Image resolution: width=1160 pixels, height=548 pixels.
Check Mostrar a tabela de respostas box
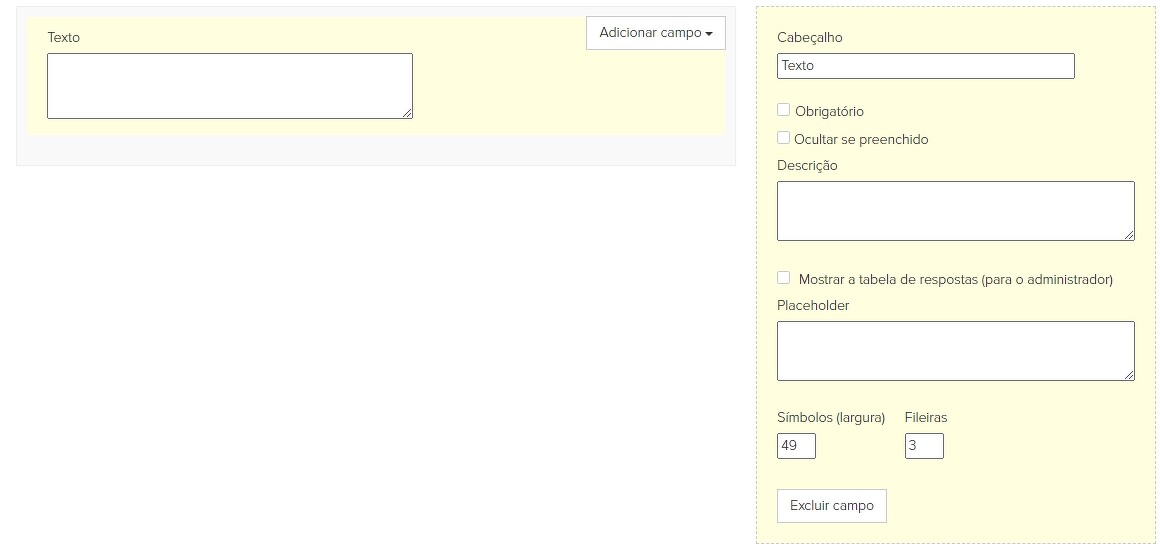[x=783, y=278]
